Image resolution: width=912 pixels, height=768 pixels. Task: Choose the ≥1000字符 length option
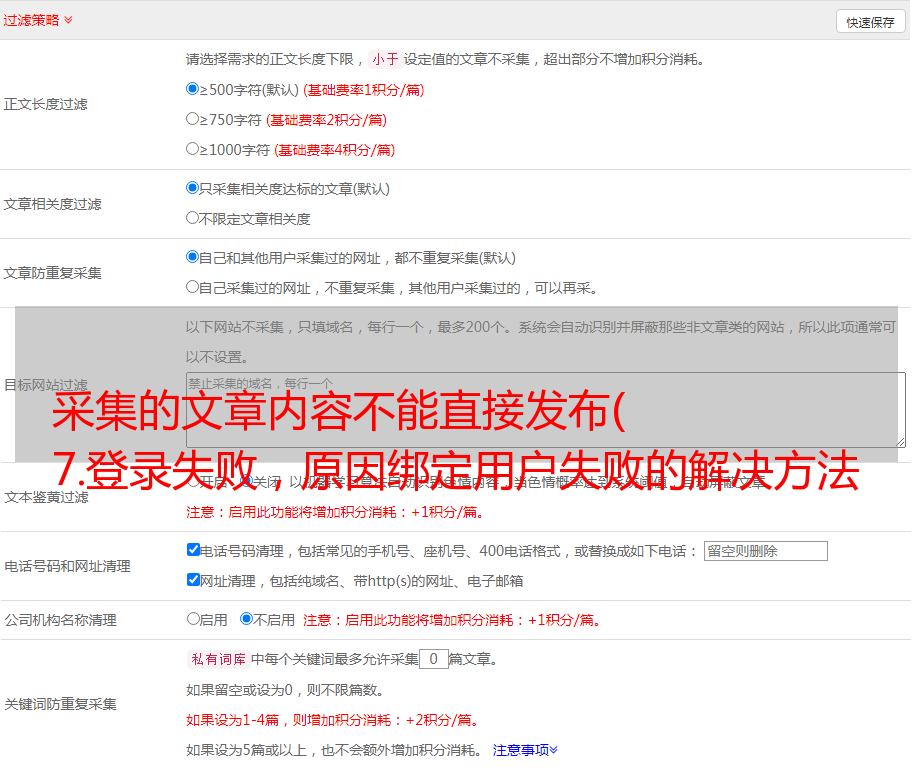(193, 149)
